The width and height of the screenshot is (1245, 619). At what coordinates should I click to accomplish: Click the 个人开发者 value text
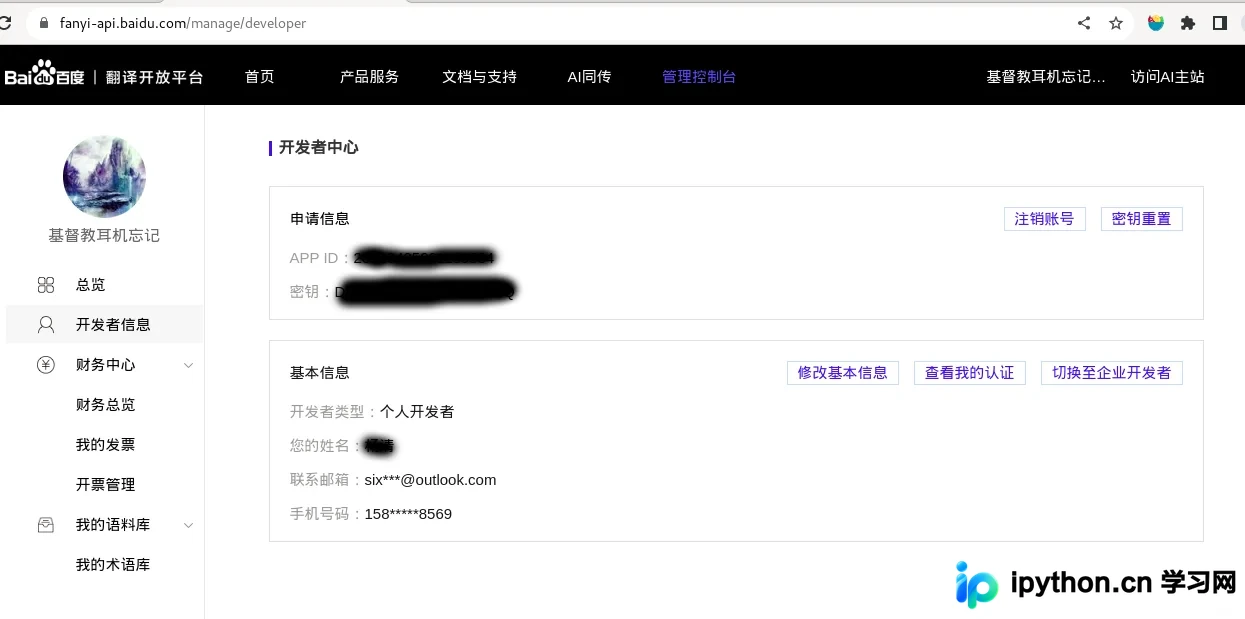pyautogui.click(x=417, y=412)
